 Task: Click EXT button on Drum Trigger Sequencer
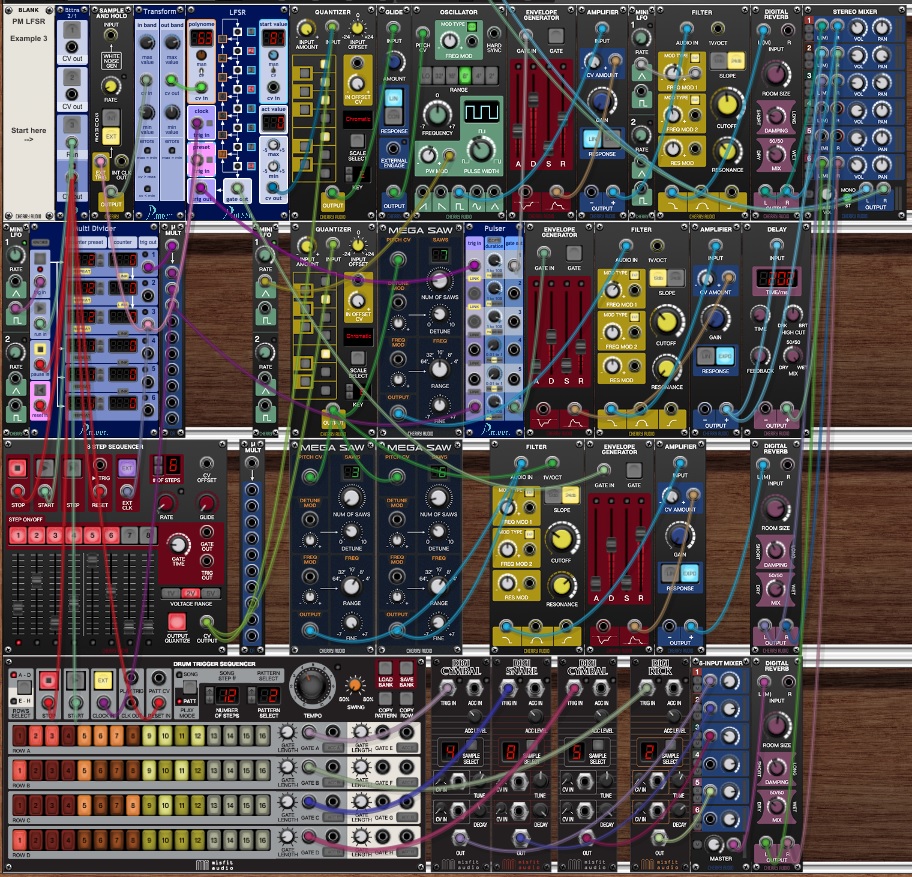click(x=102, y=681)
